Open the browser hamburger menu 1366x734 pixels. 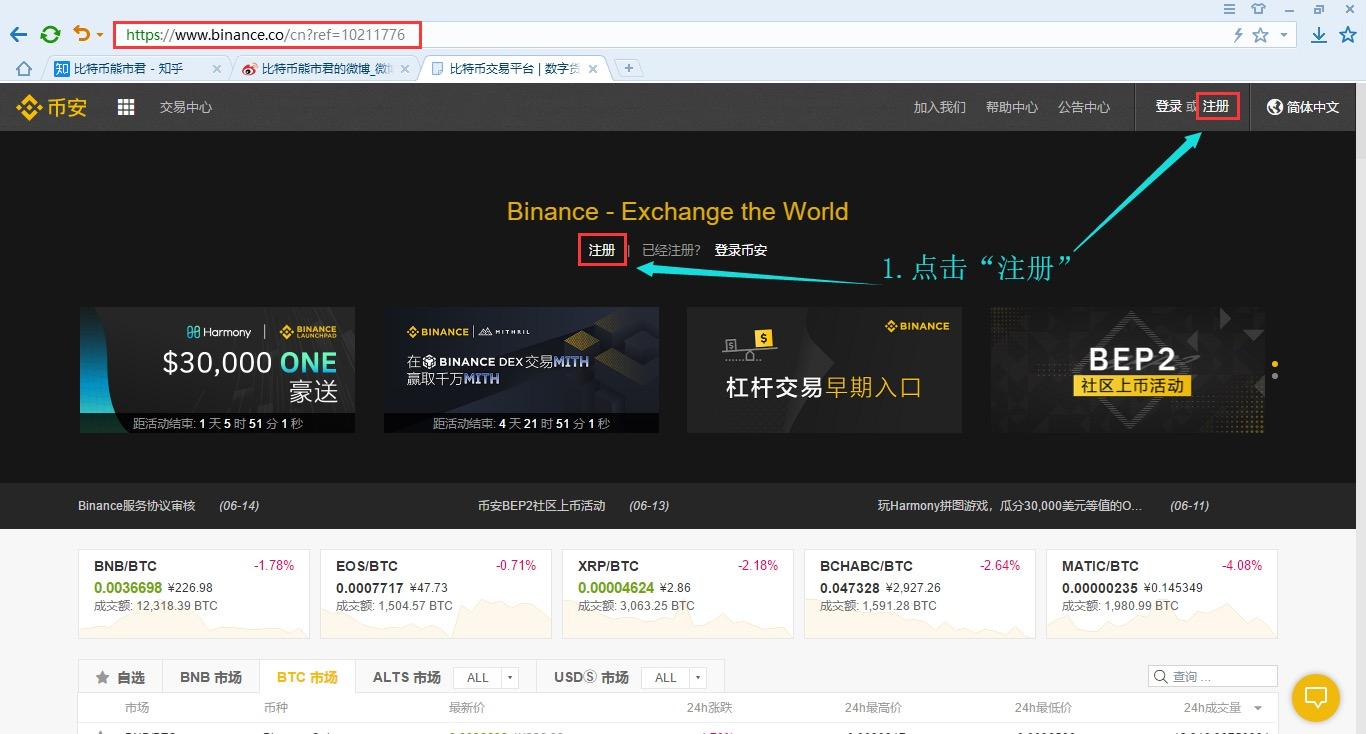1230,9
